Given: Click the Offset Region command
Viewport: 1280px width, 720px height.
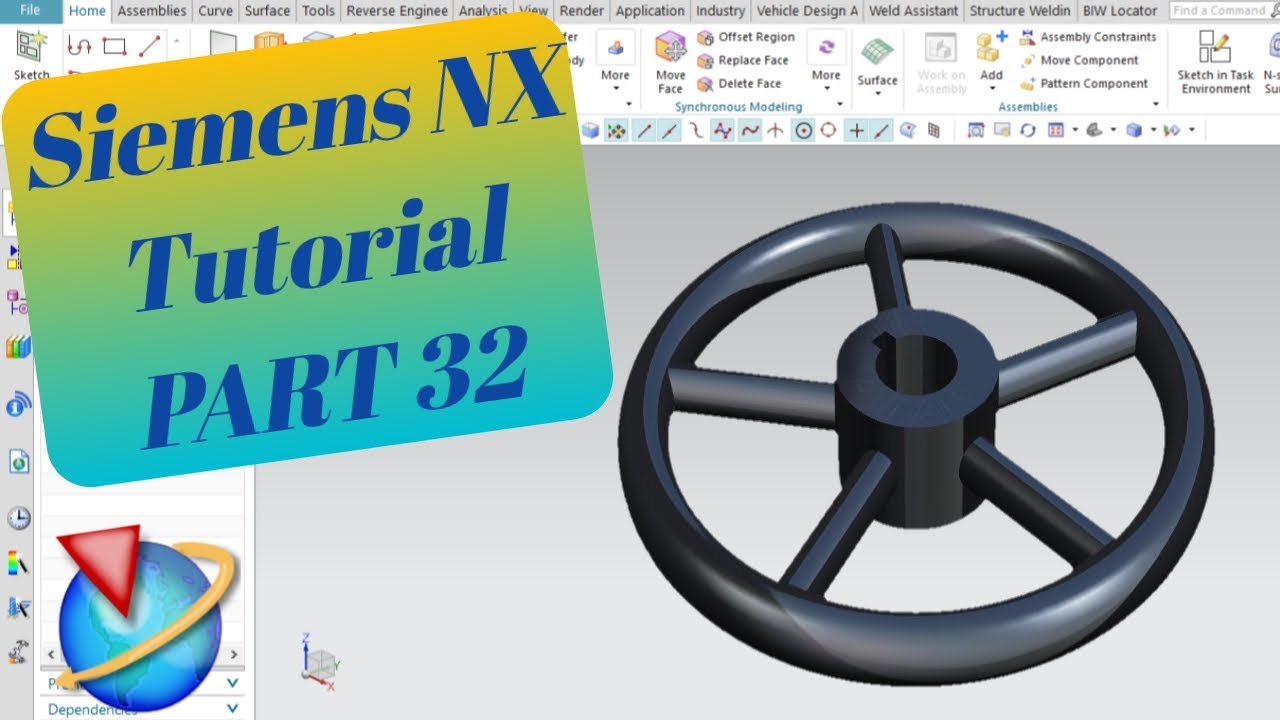Looking at the screenshot, I should (746, 37).
